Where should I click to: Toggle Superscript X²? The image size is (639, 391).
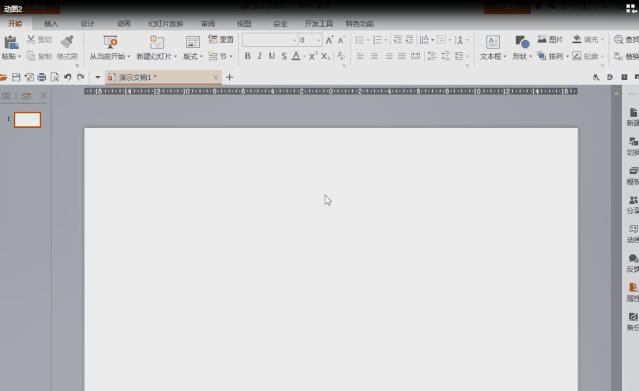point(313,56)
